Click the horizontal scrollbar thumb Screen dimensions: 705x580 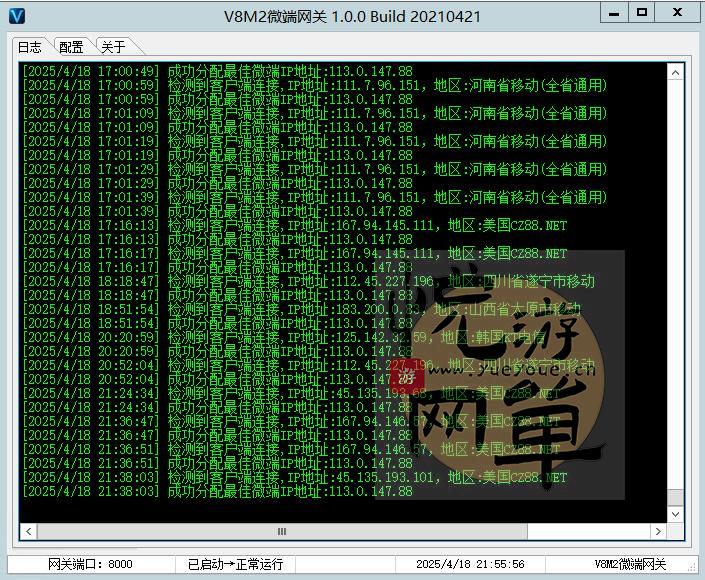pos(281,532)
